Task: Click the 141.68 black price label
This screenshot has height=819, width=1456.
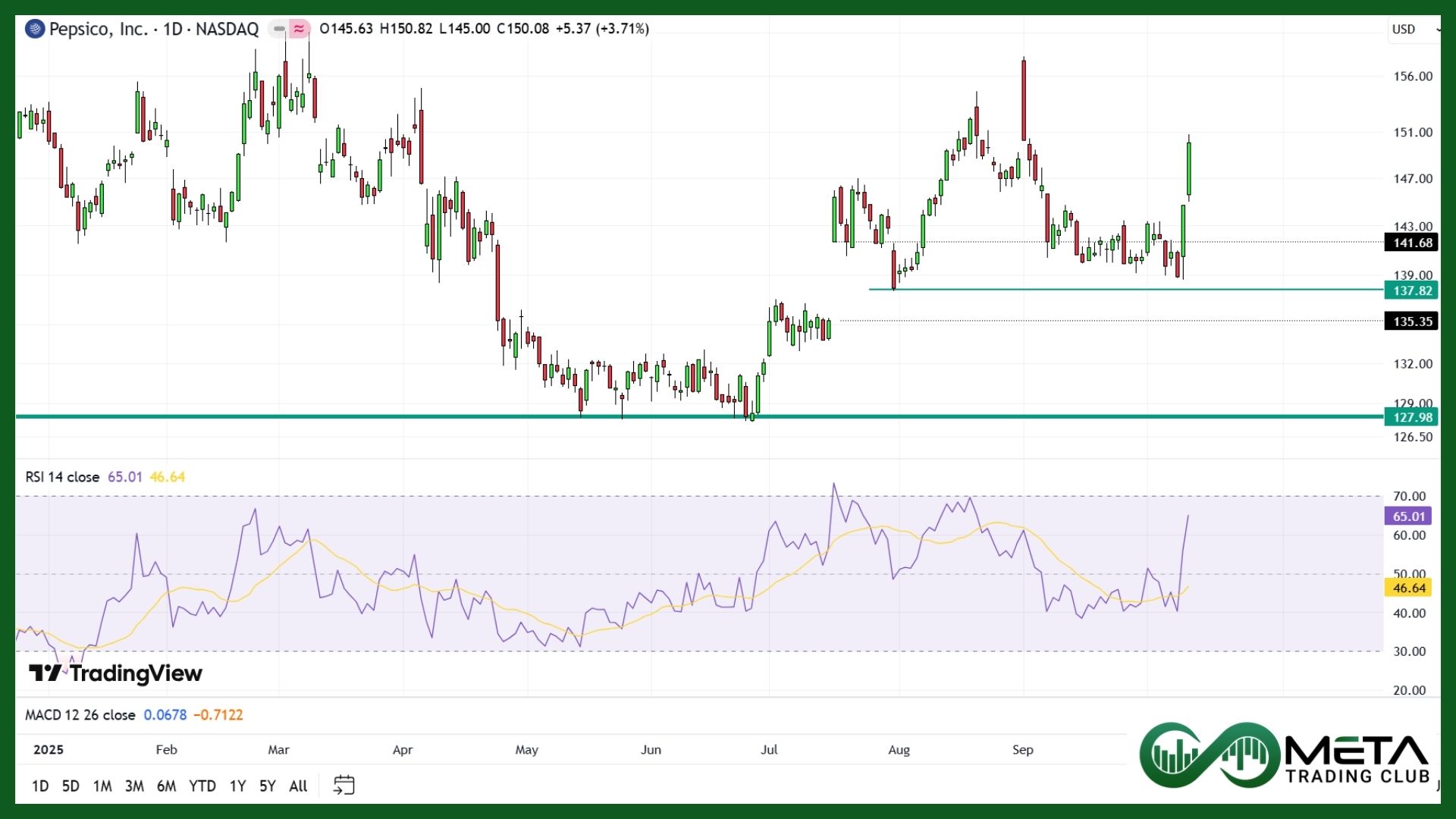Action: coord(1411,243)
